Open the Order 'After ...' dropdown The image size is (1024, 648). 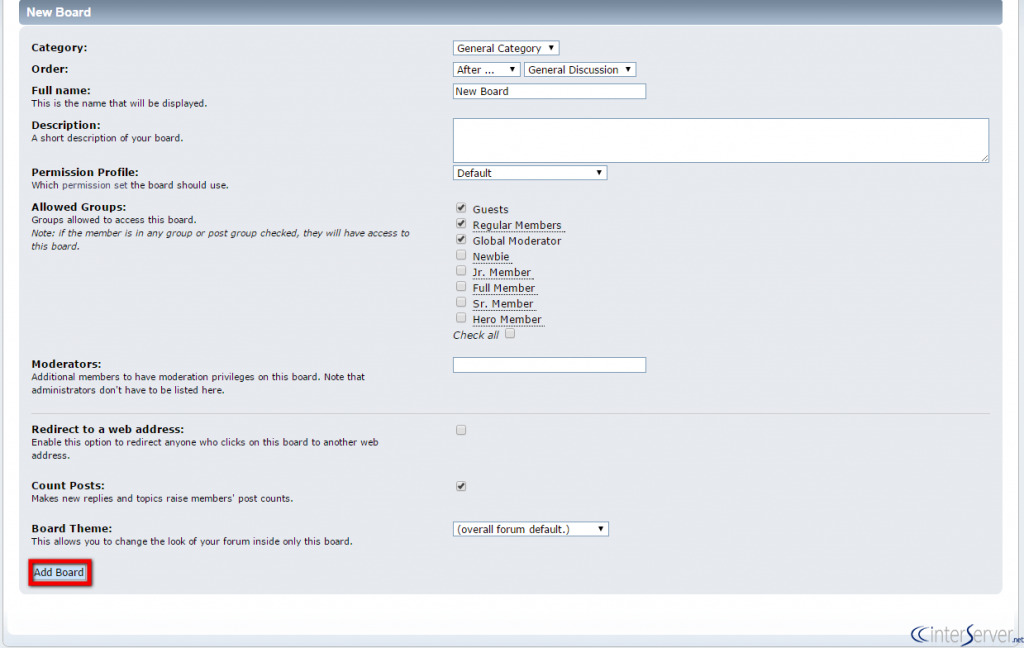click(x=486, y=70)
